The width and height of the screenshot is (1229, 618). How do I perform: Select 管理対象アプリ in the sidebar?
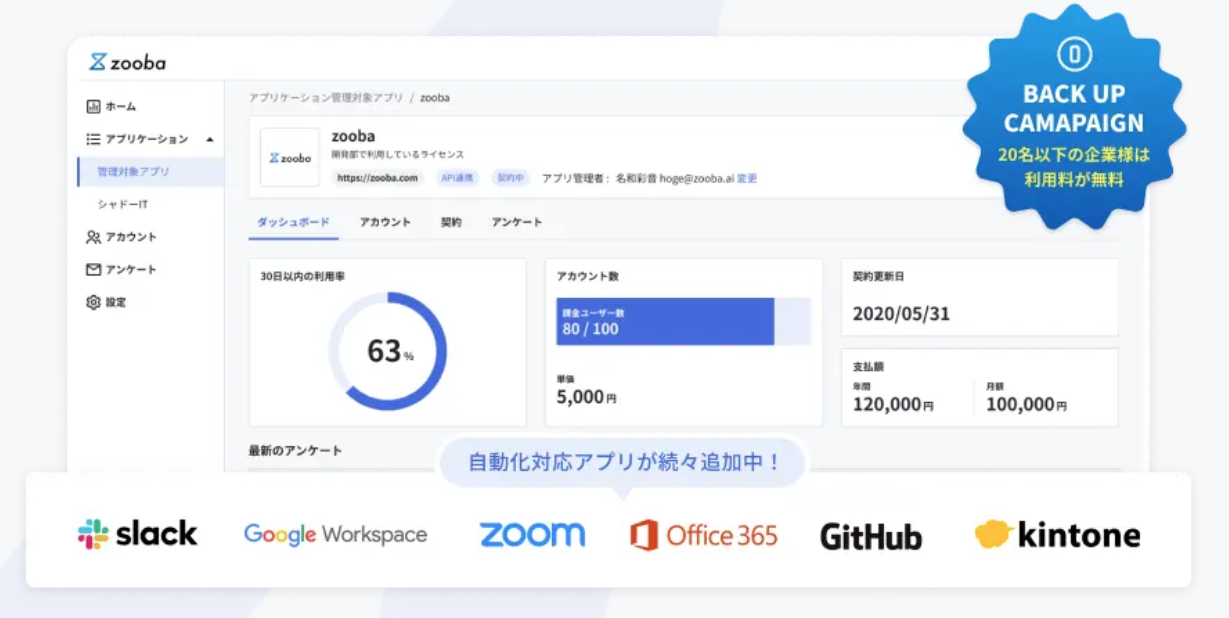coord(133,172)
